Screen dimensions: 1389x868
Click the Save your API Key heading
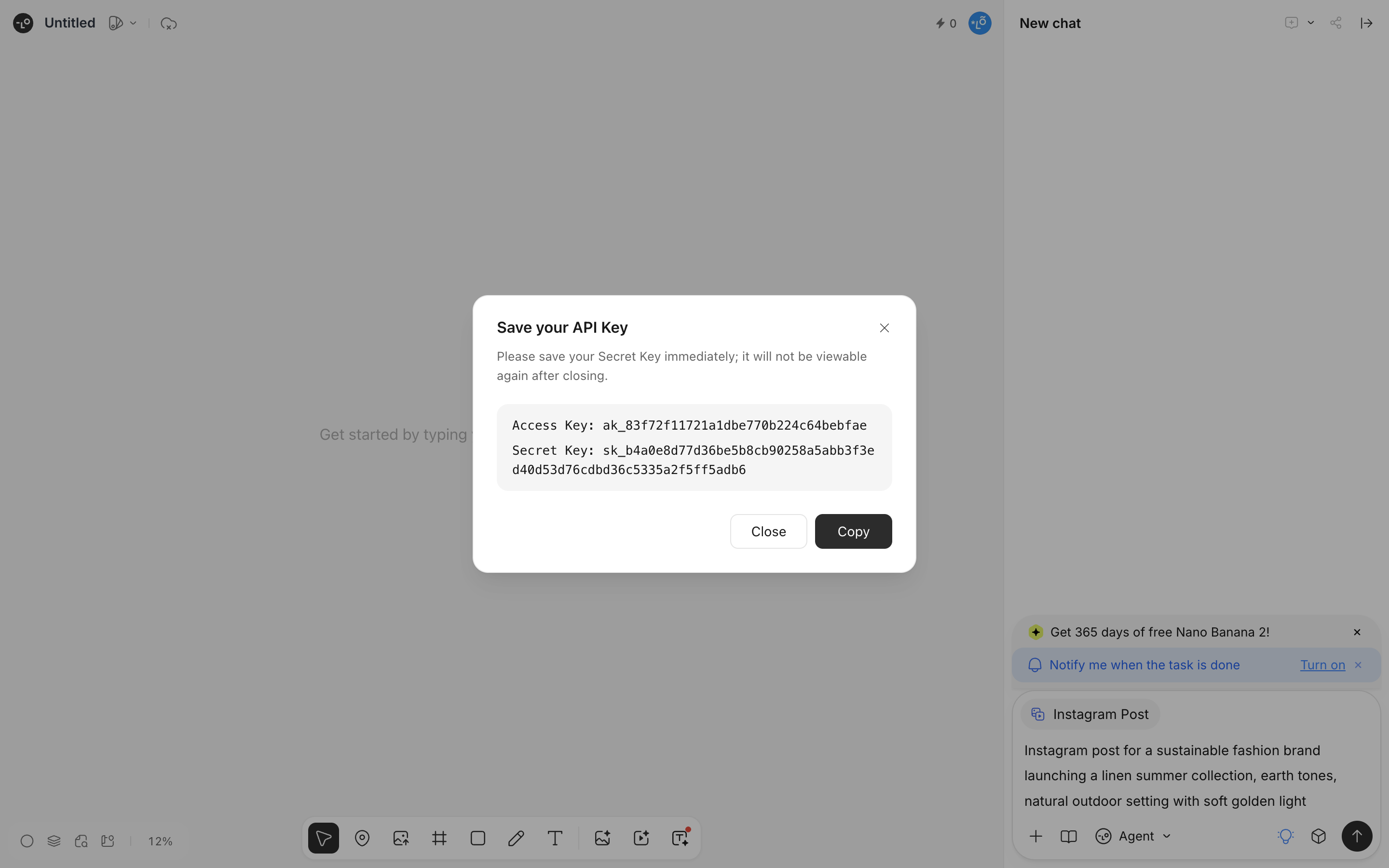[x=562, y=327]
